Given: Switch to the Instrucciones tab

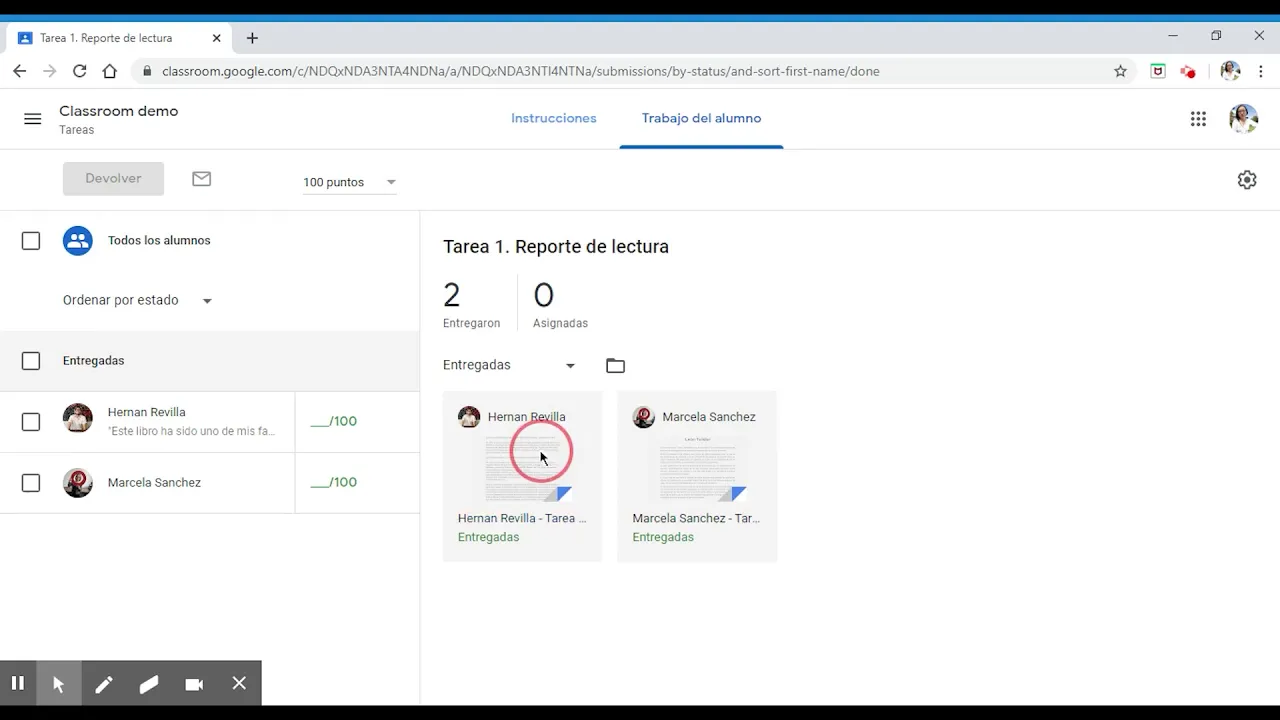Looking at the screenshot, I should point(554,119).
